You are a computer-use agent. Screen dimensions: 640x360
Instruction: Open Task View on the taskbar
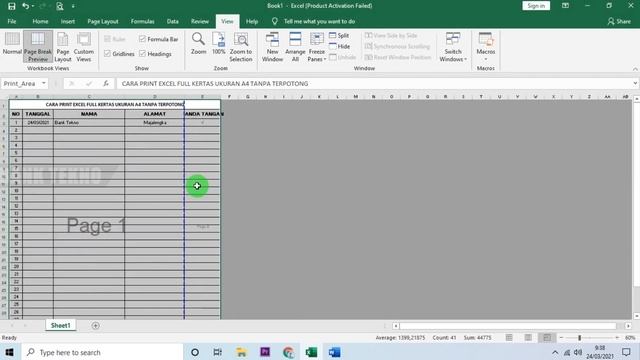click(218, 352)
